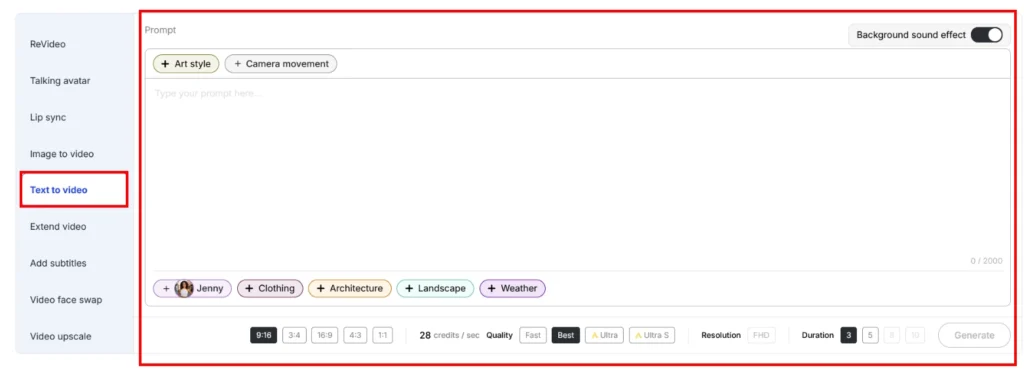Select the 1:1 aspect ratio
This screenshot has width=1024, height=370.
(383, 335)
